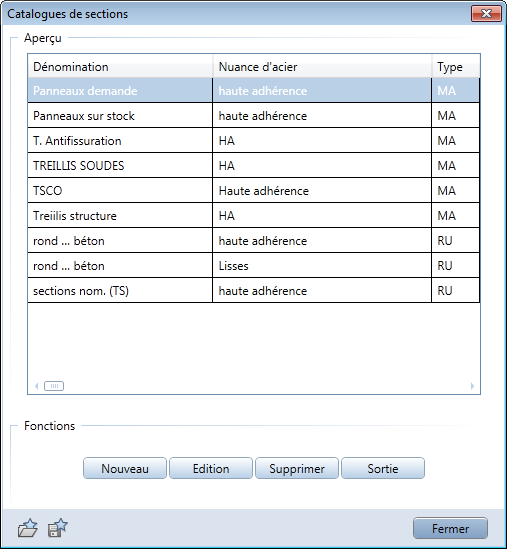Select the sections nom. (TS) row
This screenshot has width=507, height=549.
pyautogui.click(x=254, y=291)
